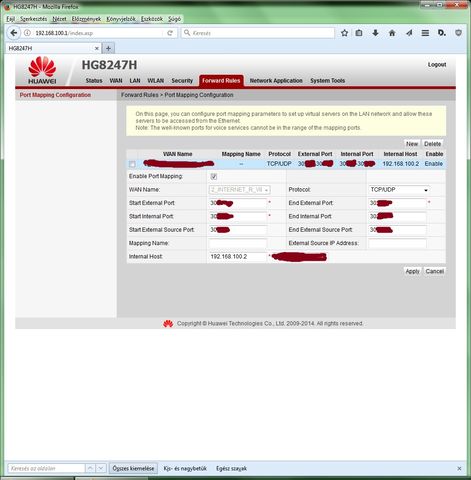This screenshot has height=480, width=471.
Task: Click End External Source Port field
Action: tap(397, 230)
